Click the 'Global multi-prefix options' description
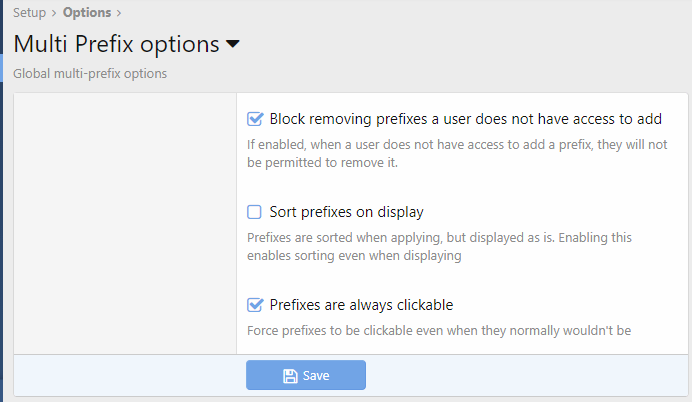Viewport: 692px width, 402px height. 90,74
